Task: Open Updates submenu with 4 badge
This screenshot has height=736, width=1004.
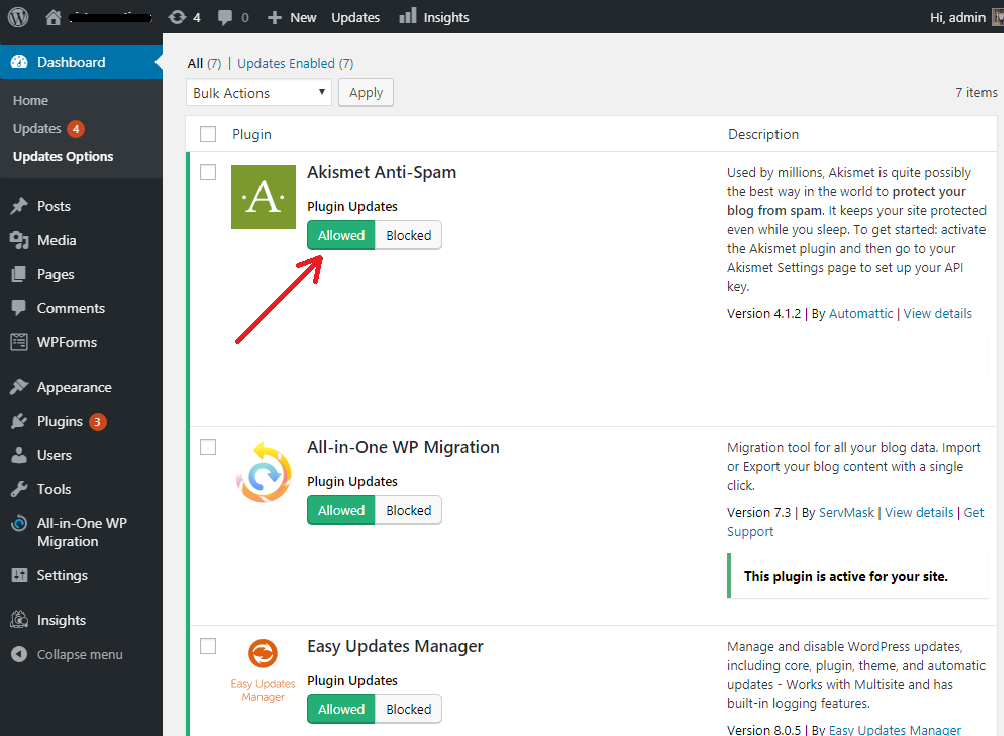Action: [x=49, y=129]
